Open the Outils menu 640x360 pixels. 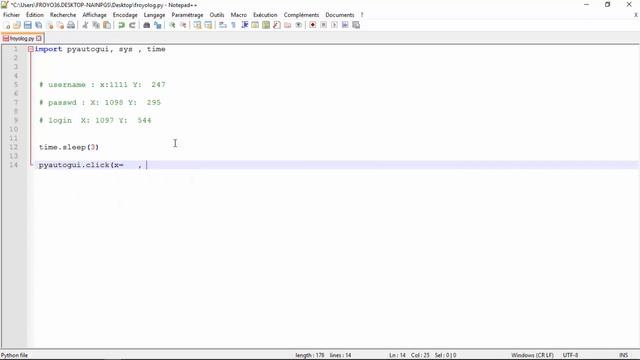pyautogui.click(x=217, y=15)
